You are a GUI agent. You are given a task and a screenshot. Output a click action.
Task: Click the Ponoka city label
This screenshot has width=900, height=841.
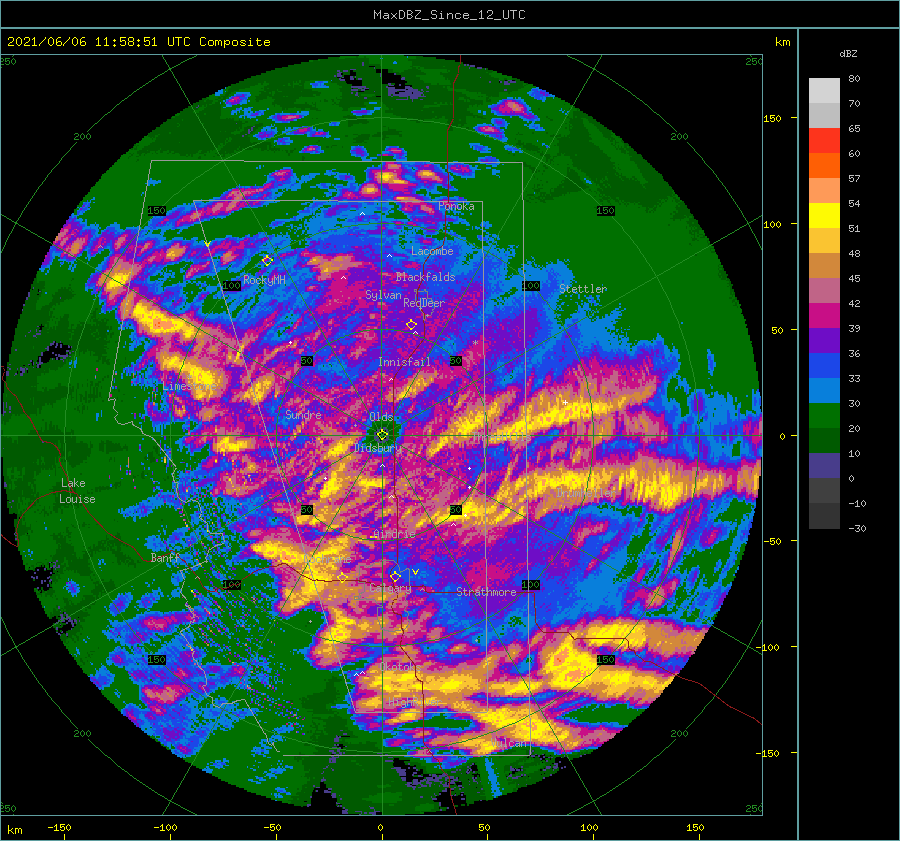pyautogui.click(x=456, y=206)
